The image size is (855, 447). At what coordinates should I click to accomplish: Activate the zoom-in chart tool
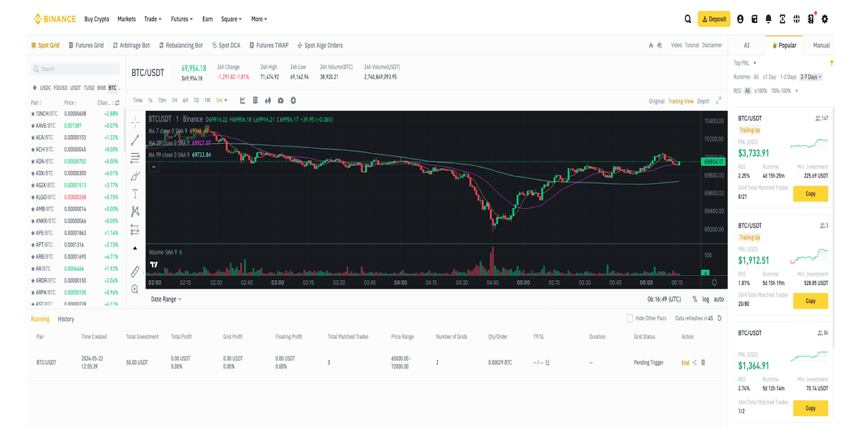point(135,289)
